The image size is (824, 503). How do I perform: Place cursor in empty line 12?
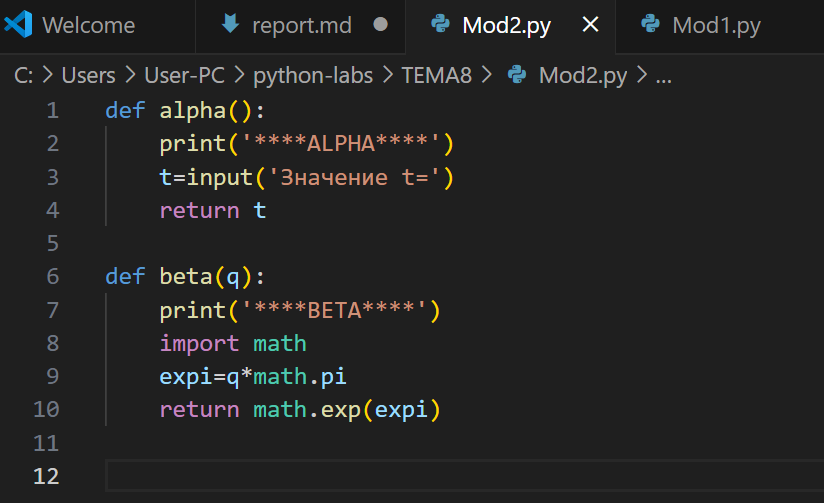tap(400, 475)
